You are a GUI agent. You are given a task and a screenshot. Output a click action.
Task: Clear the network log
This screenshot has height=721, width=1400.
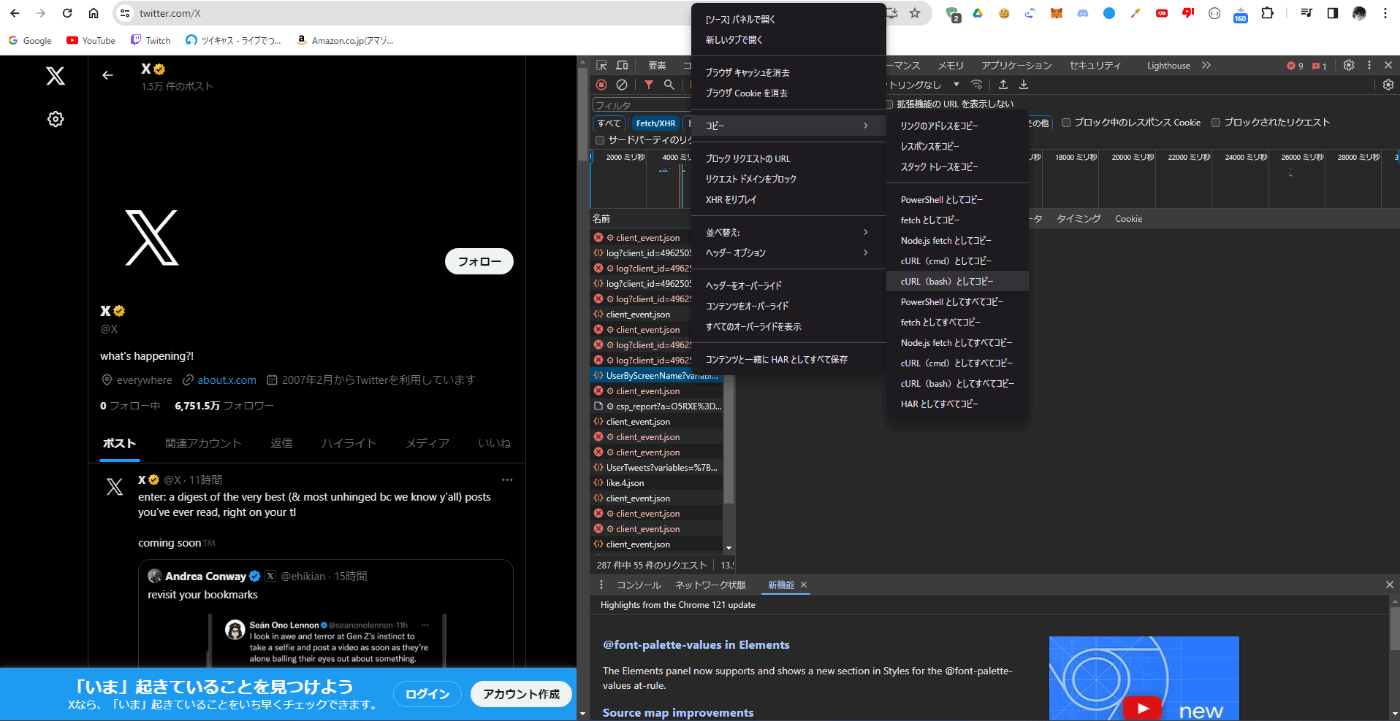(x=622, y=85)
